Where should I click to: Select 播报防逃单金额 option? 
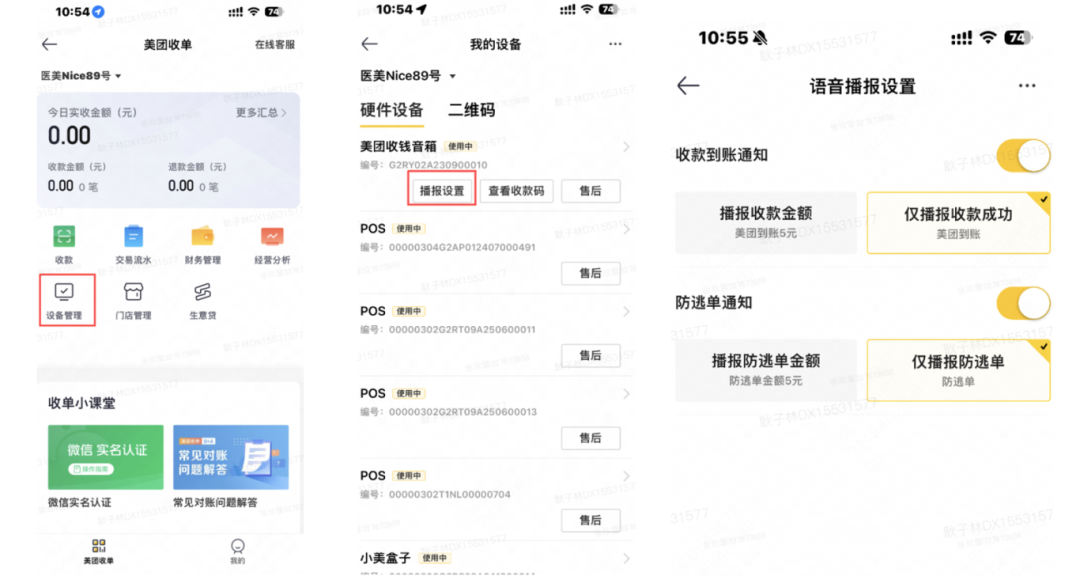click(766, 370)
